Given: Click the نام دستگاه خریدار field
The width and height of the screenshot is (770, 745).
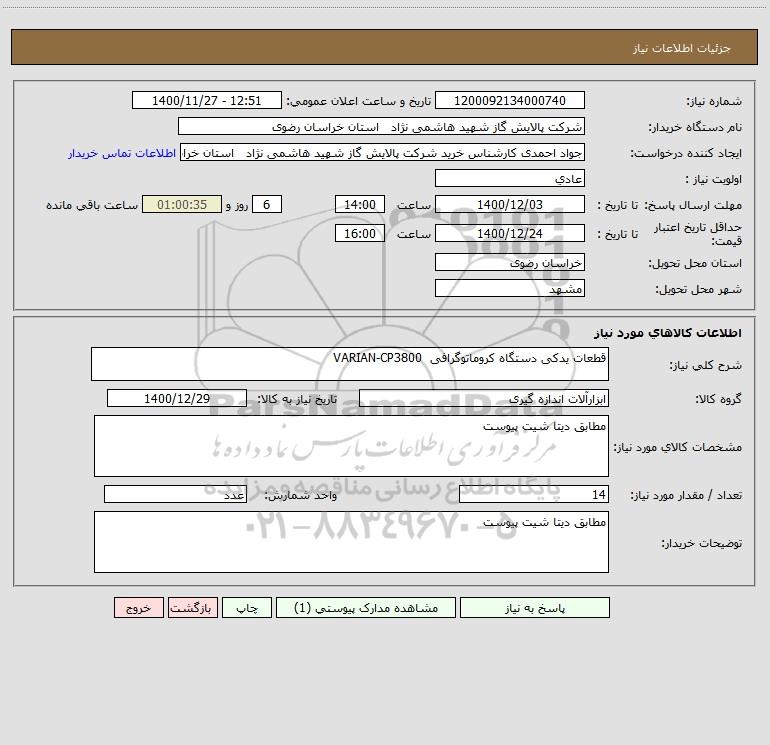Looking at the screenshot, I should (381, 126).
